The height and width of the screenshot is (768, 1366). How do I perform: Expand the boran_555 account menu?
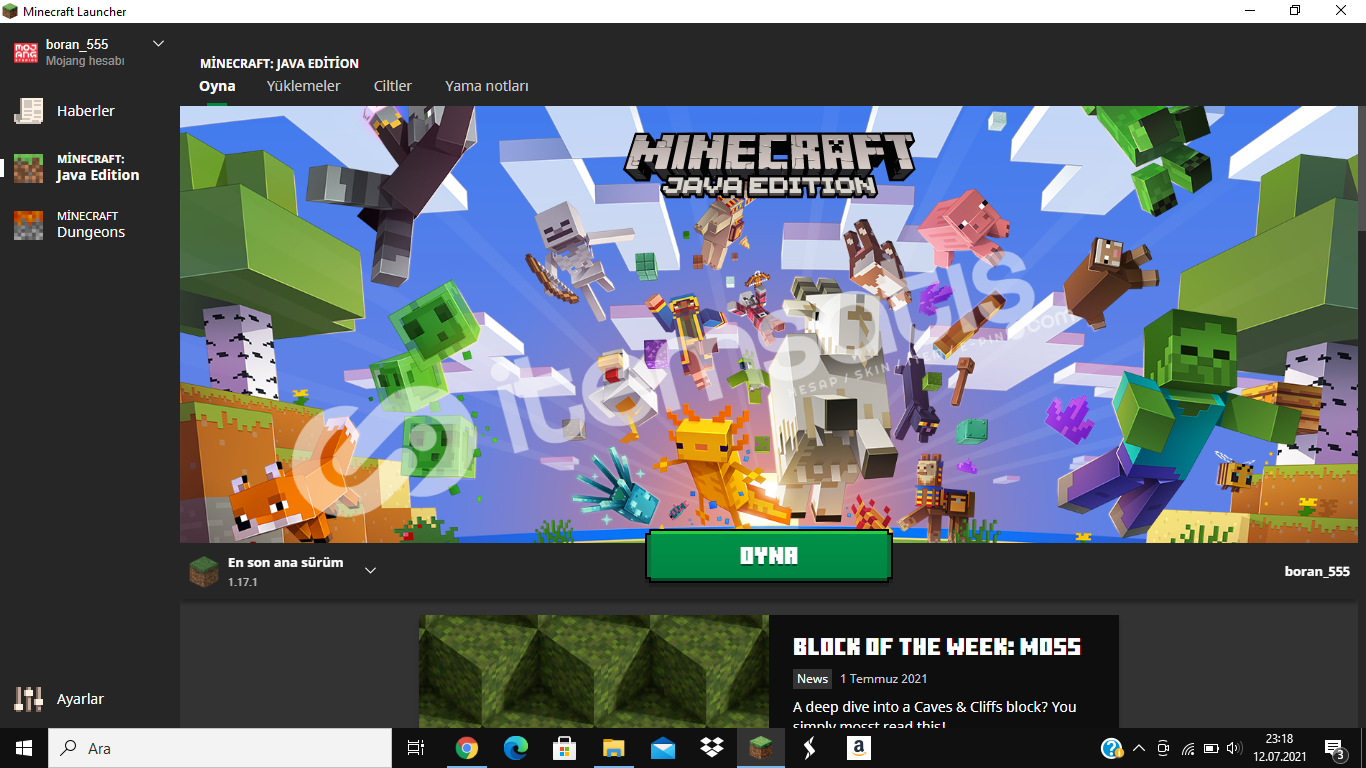tap(158, 44)
